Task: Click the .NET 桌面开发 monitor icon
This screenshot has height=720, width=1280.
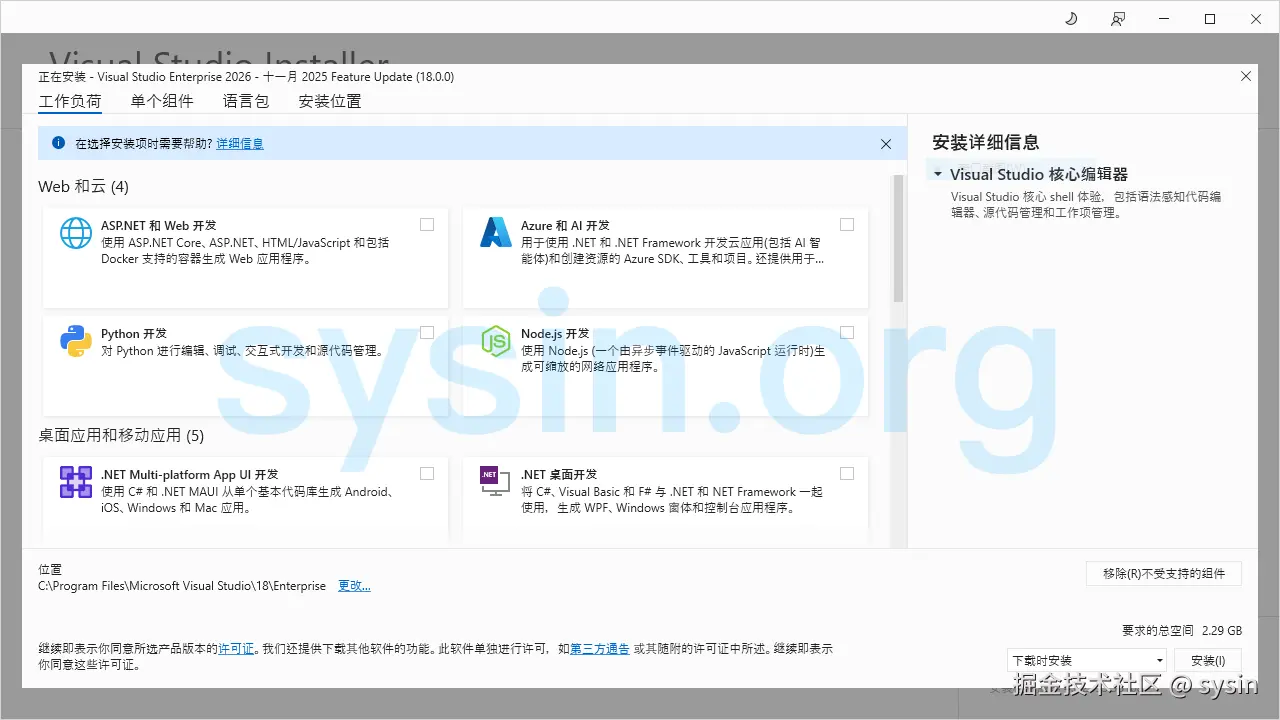Action: [493, 482]
